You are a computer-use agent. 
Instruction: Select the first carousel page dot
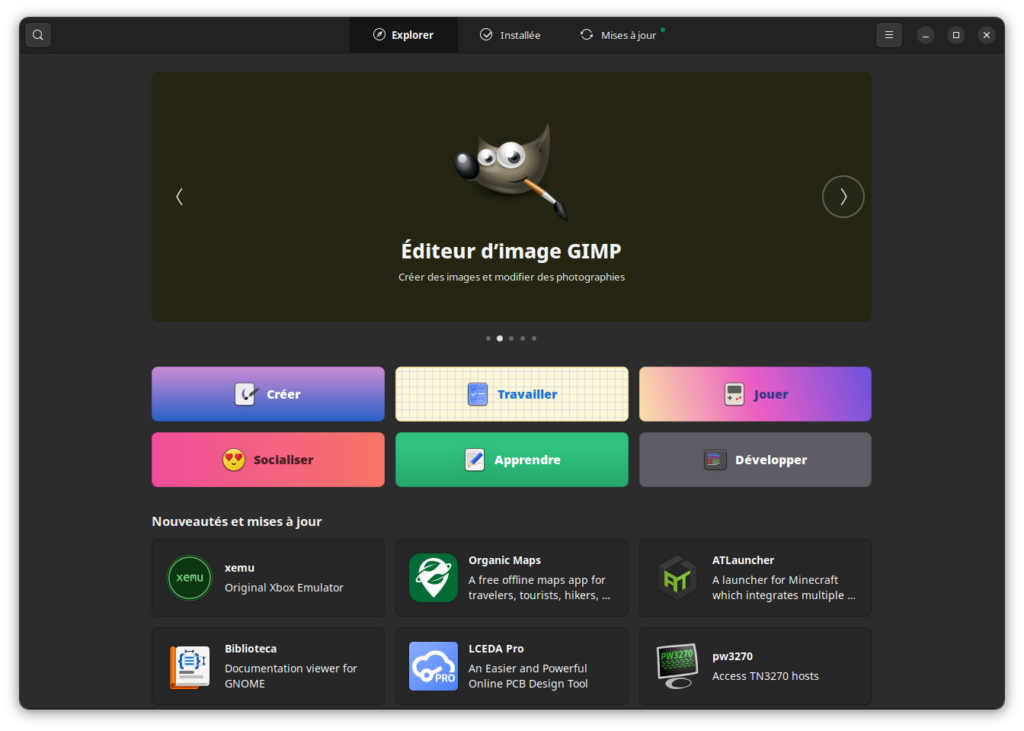click(488, 338)
